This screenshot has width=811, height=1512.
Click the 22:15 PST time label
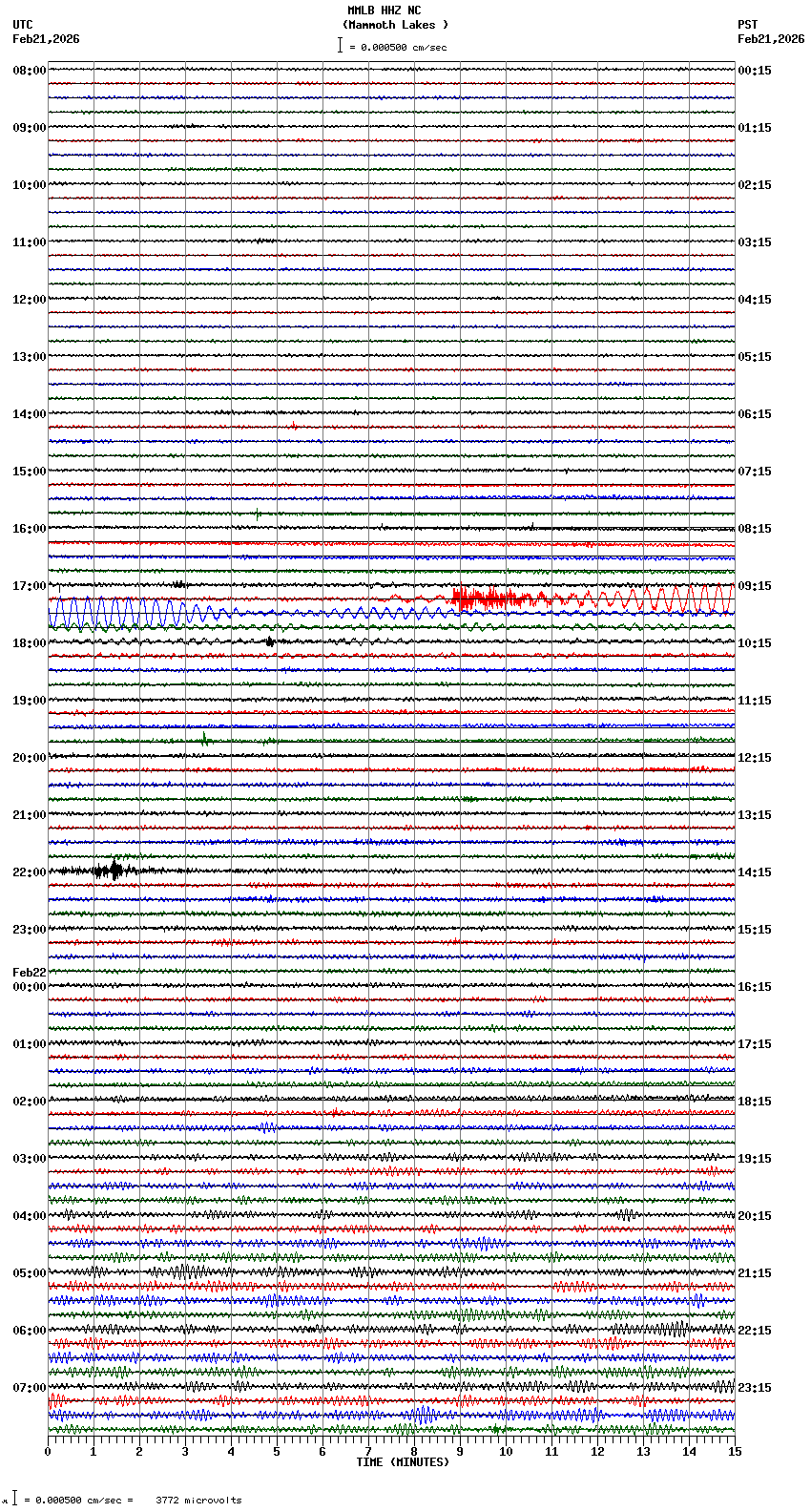755,1331
